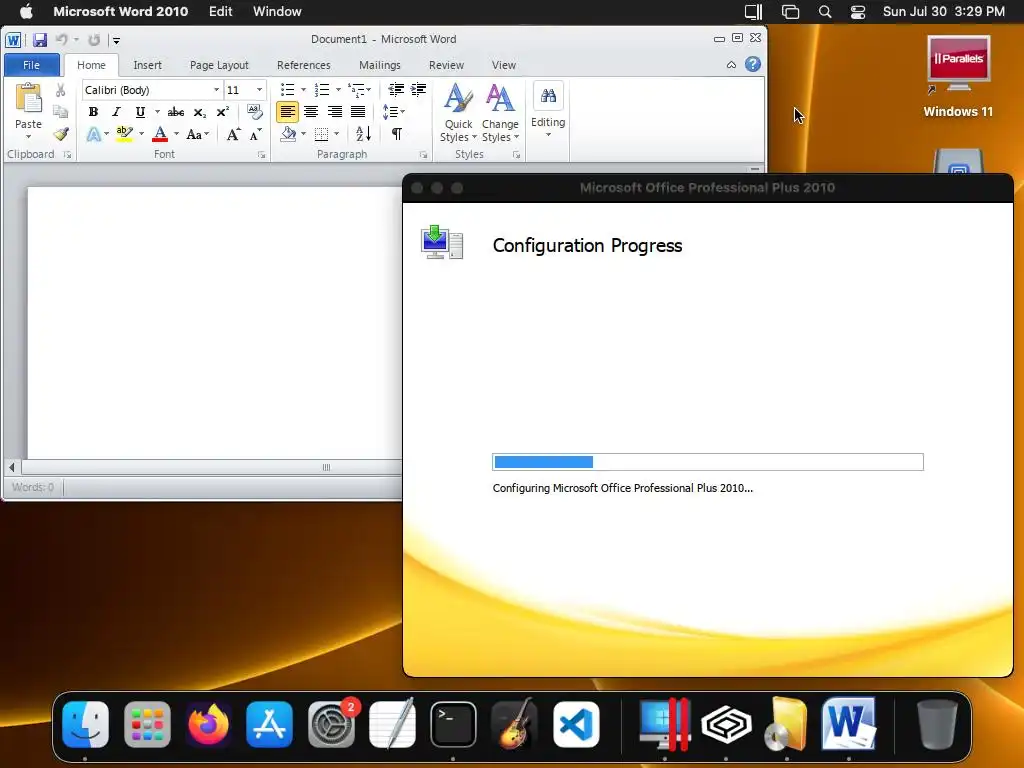Click the Words: 0 status bar counter
1024x768 pixels.
point(33,487)
